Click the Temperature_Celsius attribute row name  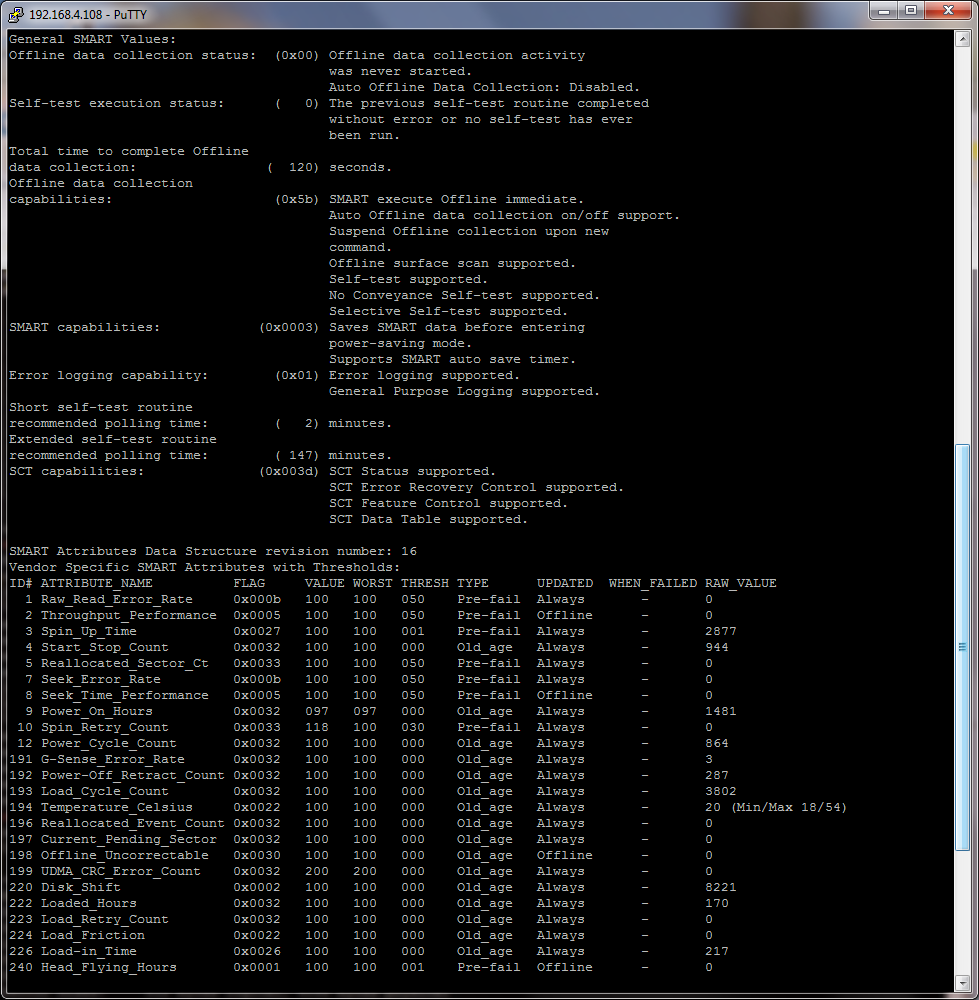116,807
